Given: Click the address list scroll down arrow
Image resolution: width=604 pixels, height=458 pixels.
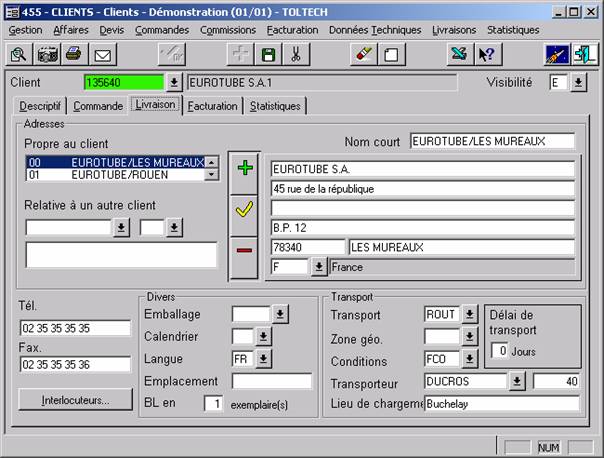Looking at the screenshot, I should point(211,174).
